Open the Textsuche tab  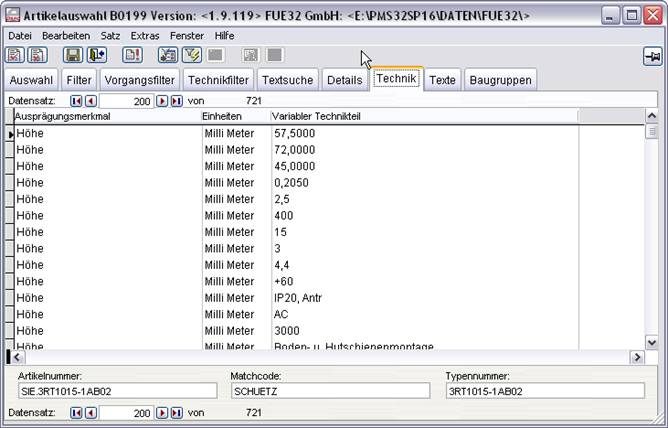pyautogui.click(x=288, y=79)
